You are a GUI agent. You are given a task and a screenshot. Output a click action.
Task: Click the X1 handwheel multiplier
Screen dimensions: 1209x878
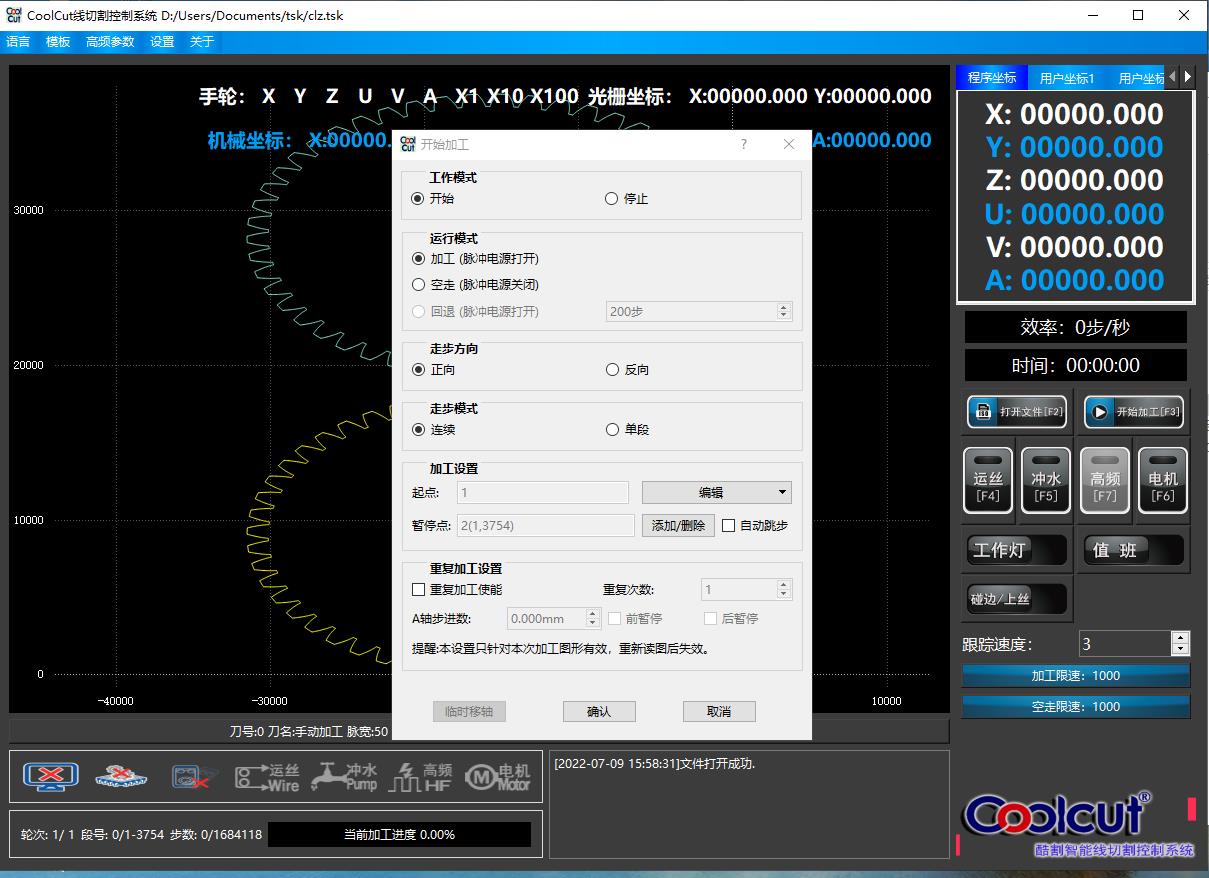click(467, 96)
